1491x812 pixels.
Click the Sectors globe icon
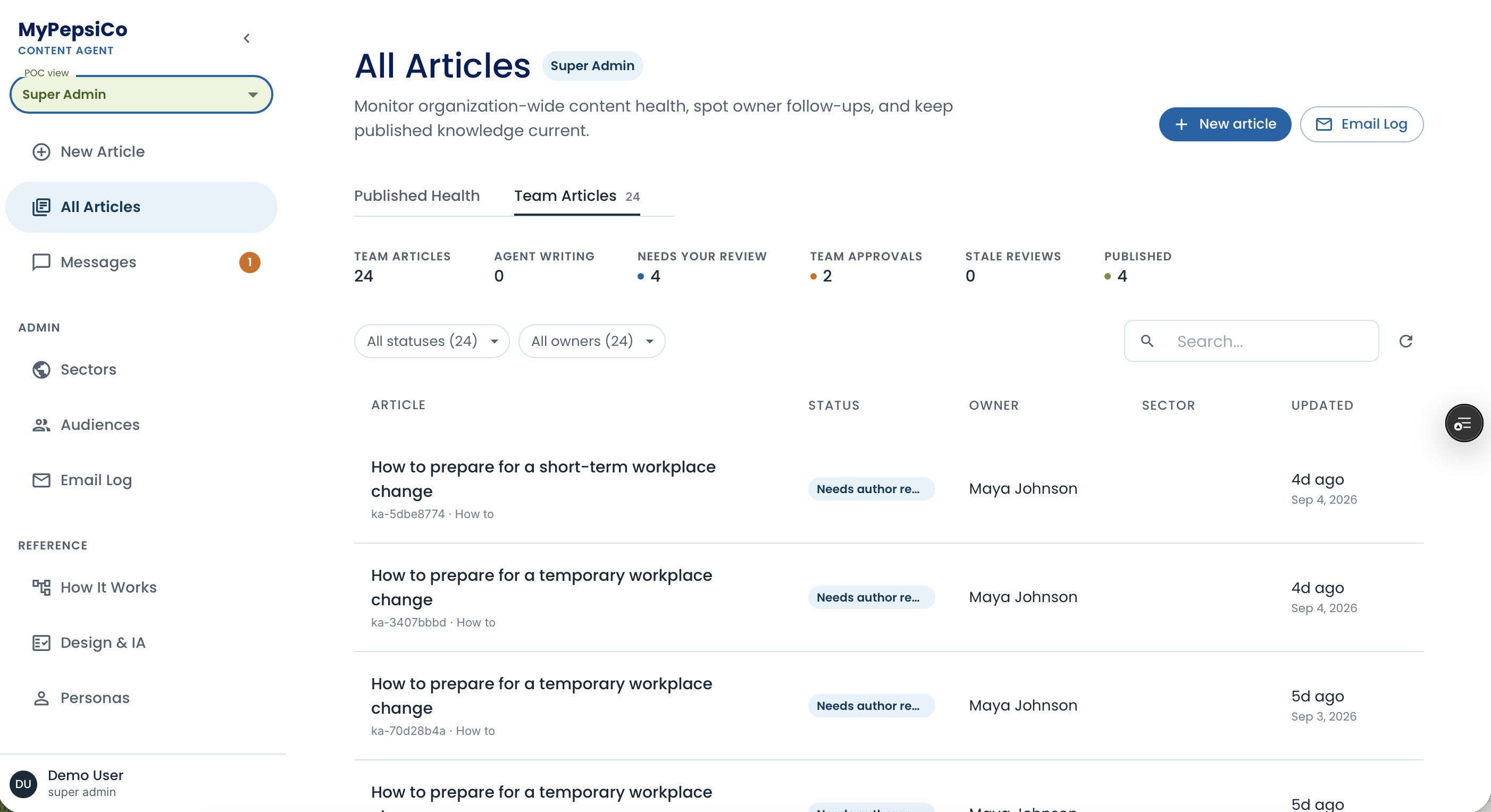coord(41,369)
